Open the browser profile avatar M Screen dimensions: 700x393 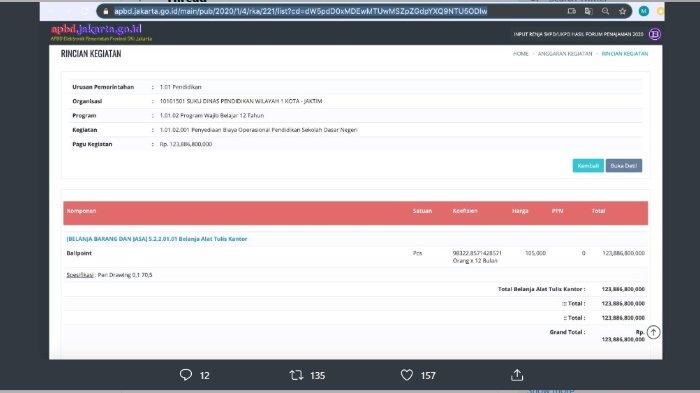(643, 11)
